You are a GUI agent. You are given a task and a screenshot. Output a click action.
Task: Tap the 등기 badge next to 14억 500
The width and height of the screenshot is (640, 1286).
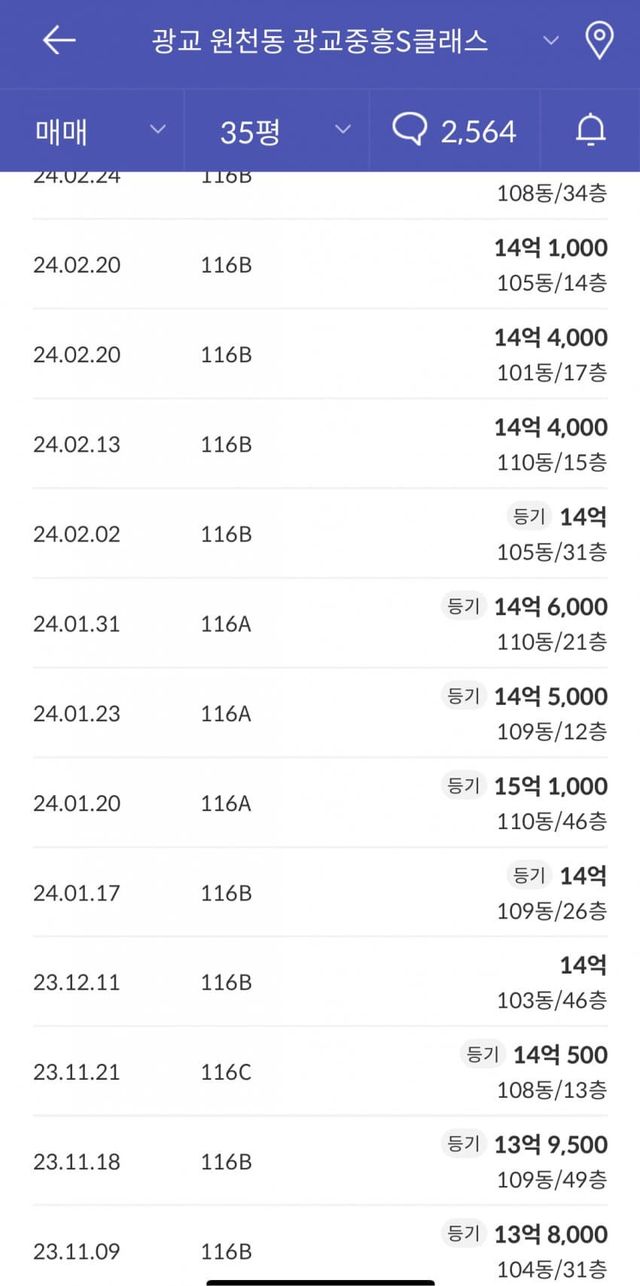click(480, 1055)
